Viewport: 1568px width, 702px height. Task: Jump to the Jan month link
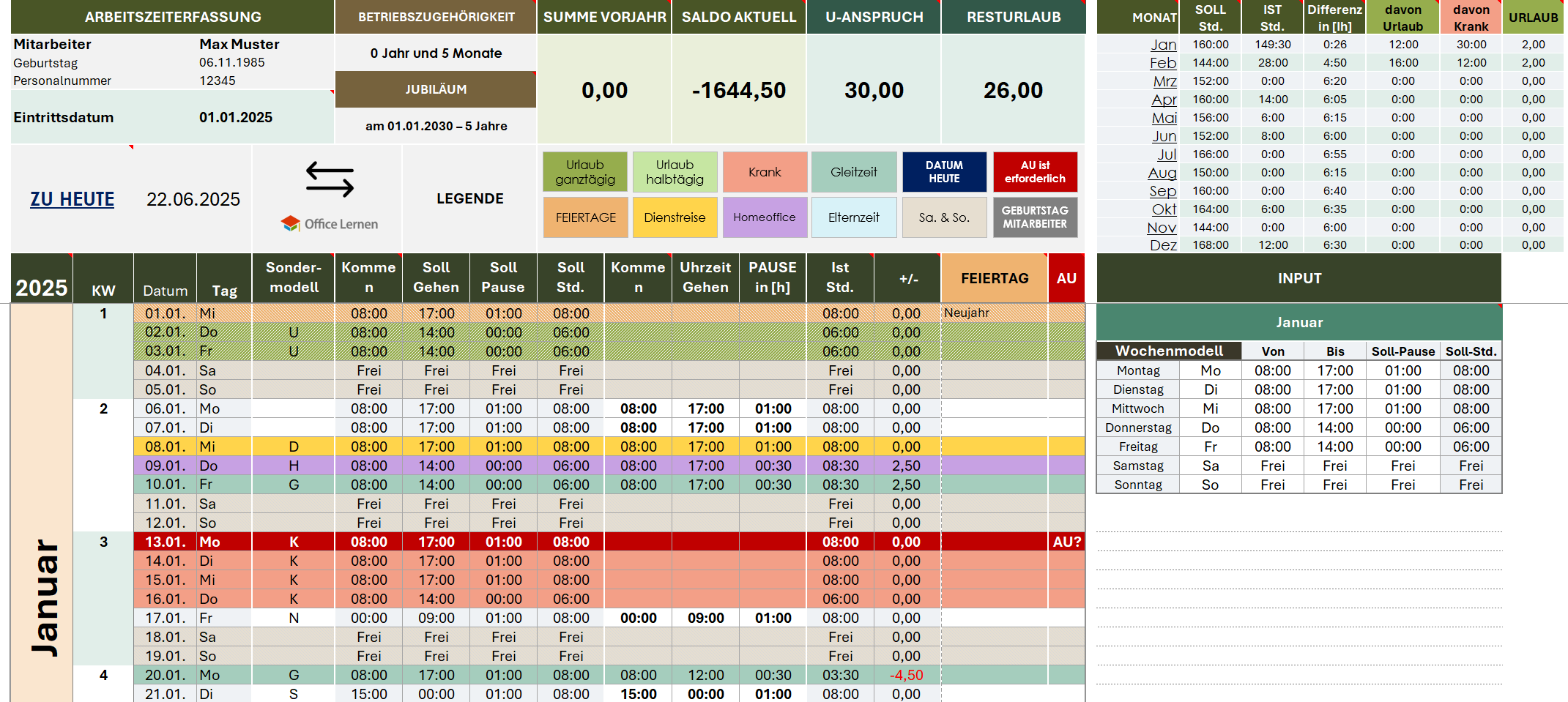tap(1163, 45)
